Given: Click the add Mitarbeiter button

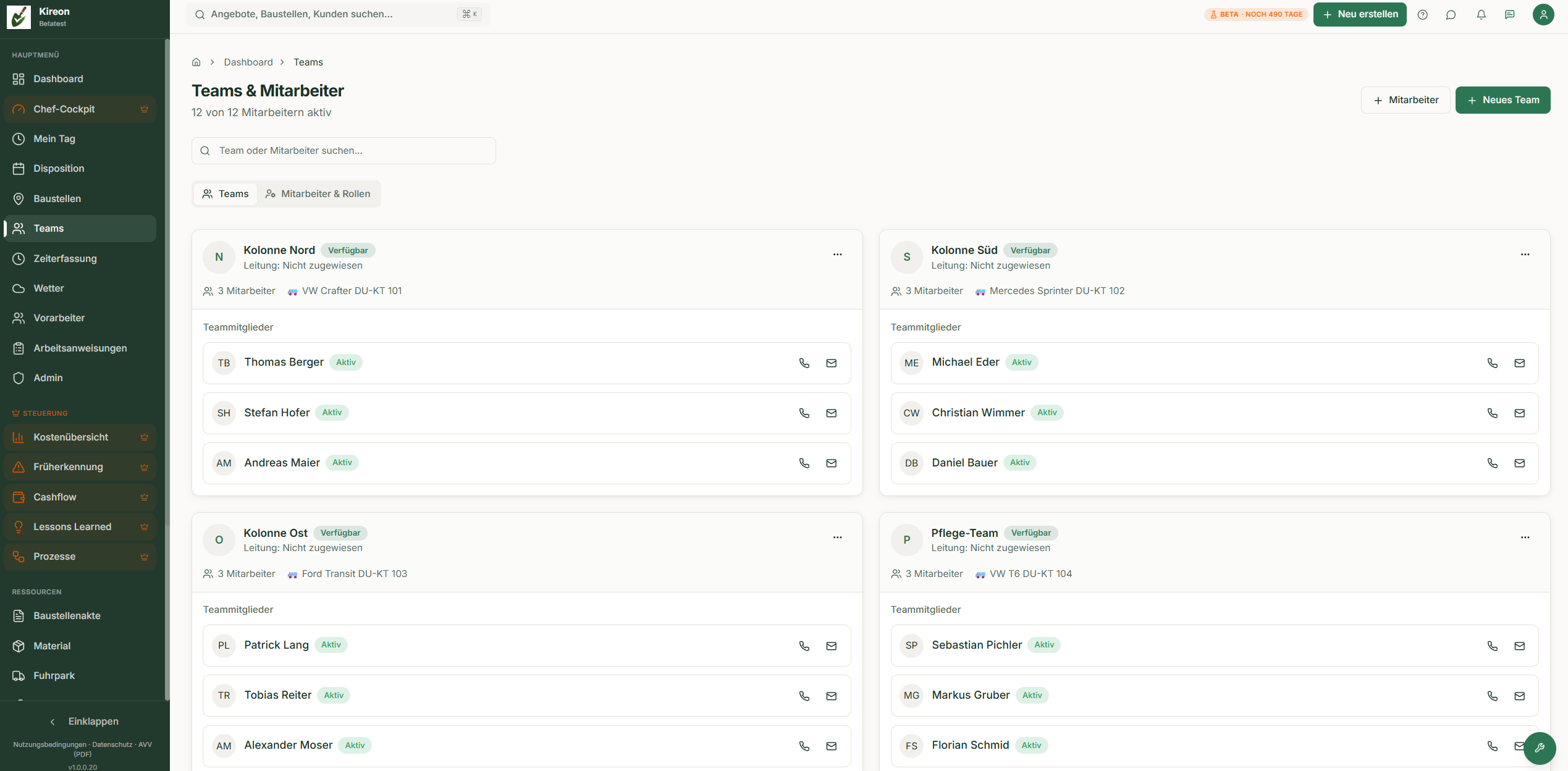Looking at the screenshot, I should [1405, 100].
